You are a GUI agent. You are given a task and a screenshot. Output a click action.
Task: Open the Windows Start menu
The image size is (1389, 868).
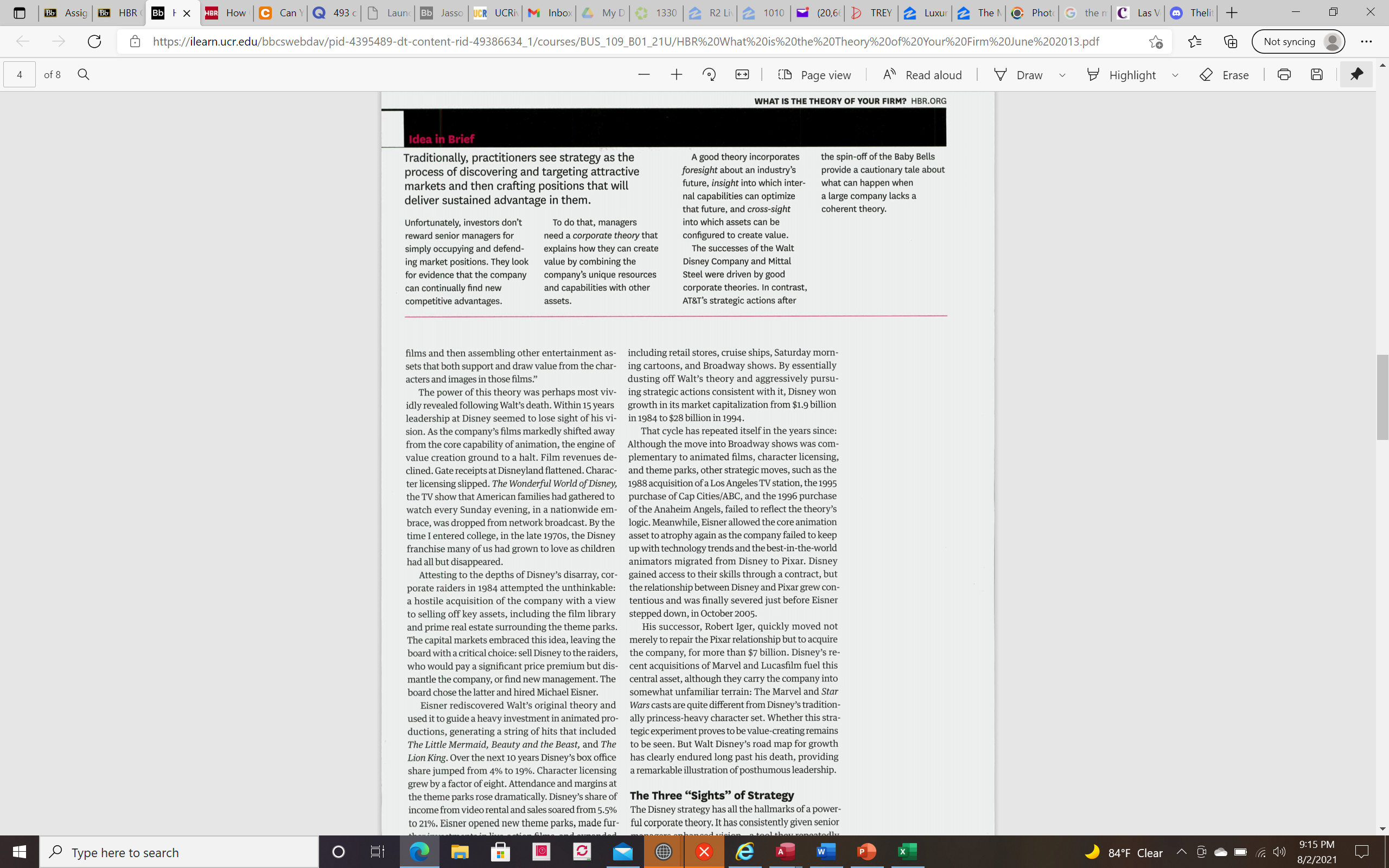20,852
